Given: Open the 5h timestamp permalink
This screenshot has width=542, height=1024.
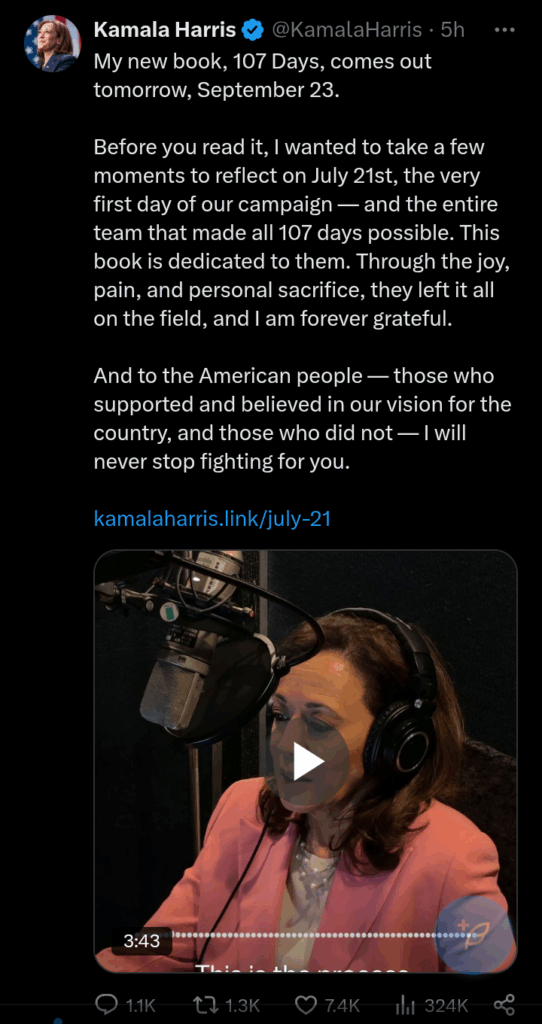Looking at the screenshot, I should (452, 30).
